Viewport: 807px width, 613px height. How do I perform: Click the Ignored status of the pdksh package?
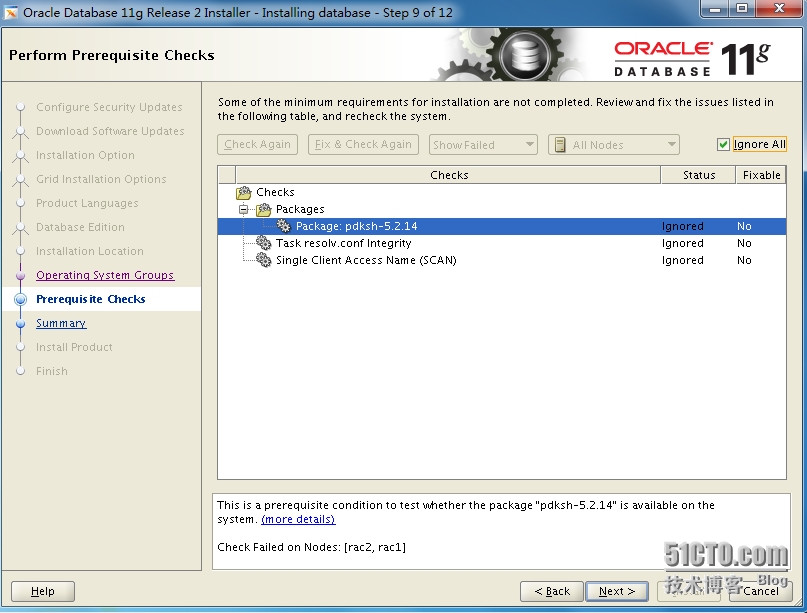pyautogui.click(x=682, y=226)
